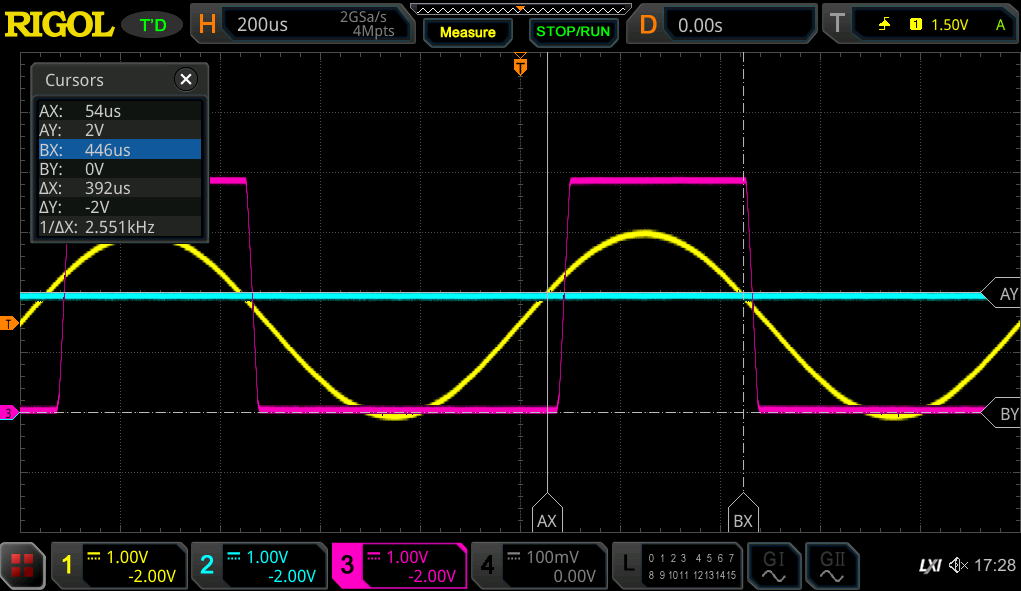Select the AX cursor handle marker
This screenshot has width=1021, height=591.
[x=547, y=514]
